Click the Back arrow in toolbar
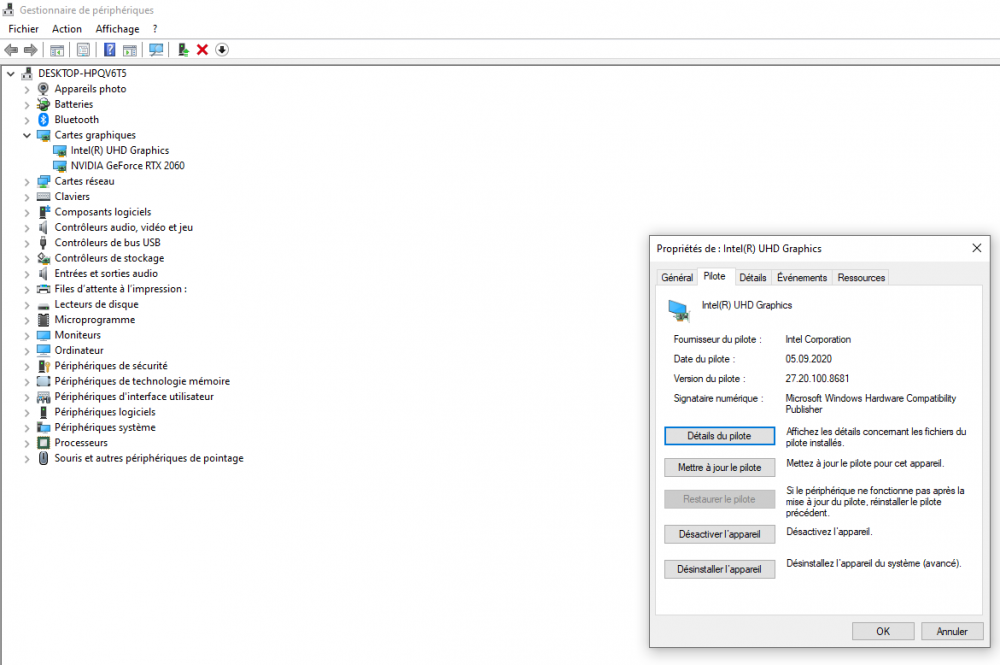1000x665 pixels. (11, 50)
